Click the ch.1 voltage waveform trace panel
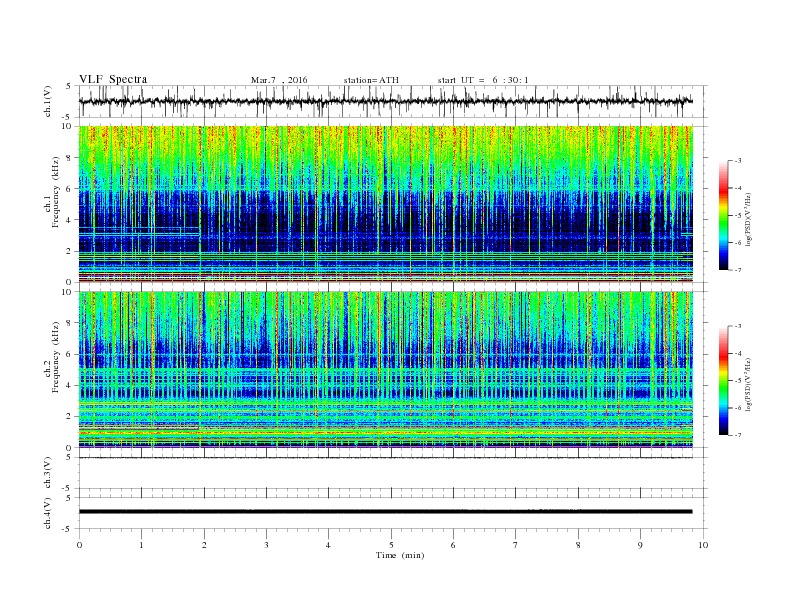Image resolution: width=792 pixels, height=612 pixels. click(x=392, y=101)
